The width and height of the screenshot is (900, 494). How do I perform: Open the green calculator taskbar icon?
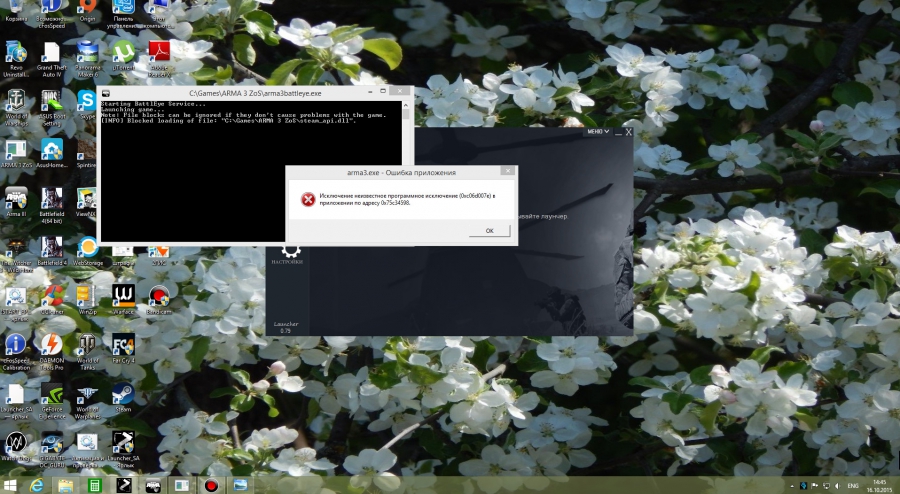(x=95, y=485)
